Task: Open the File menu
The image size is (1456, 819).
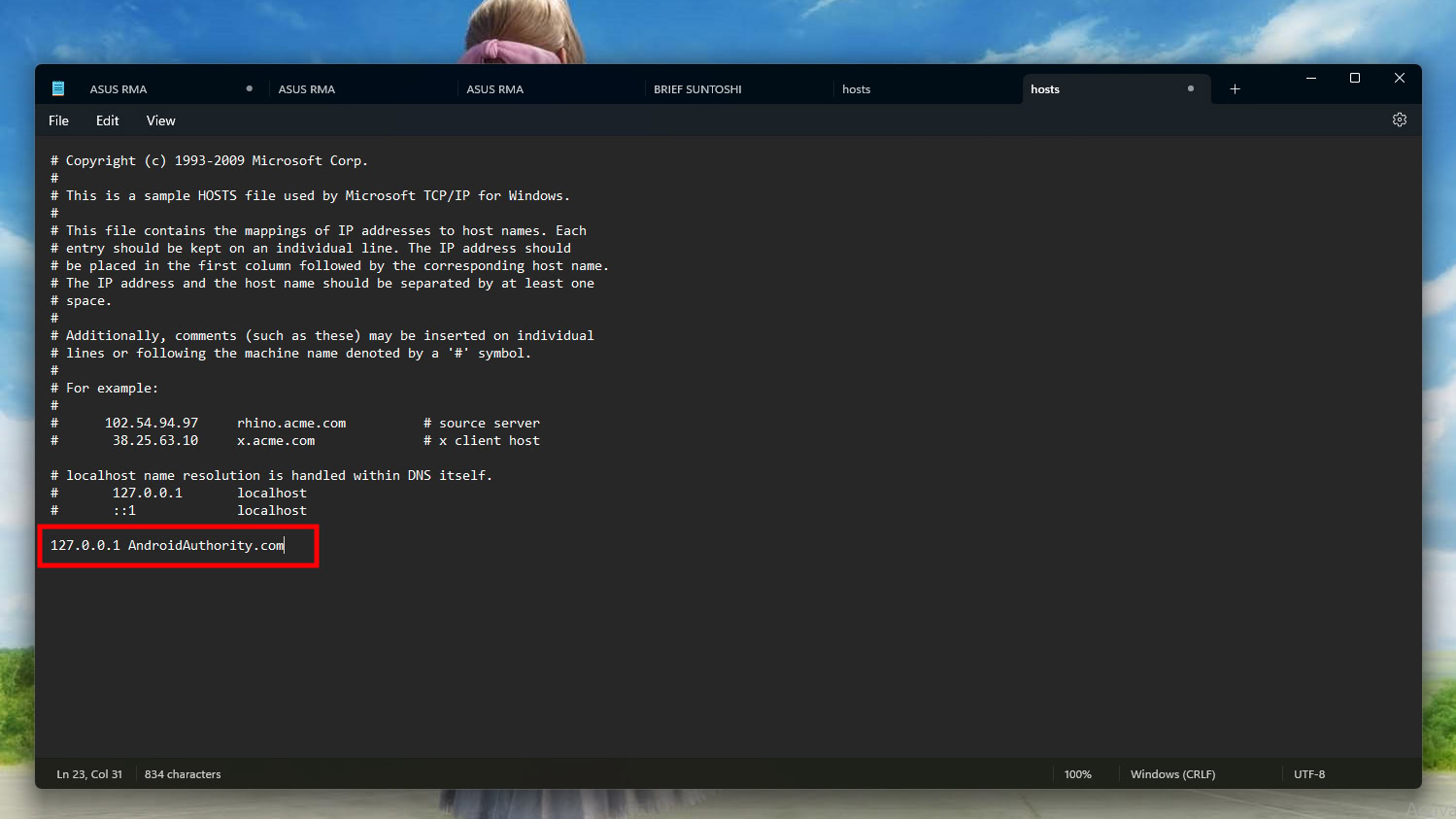Action: point(59,120)
